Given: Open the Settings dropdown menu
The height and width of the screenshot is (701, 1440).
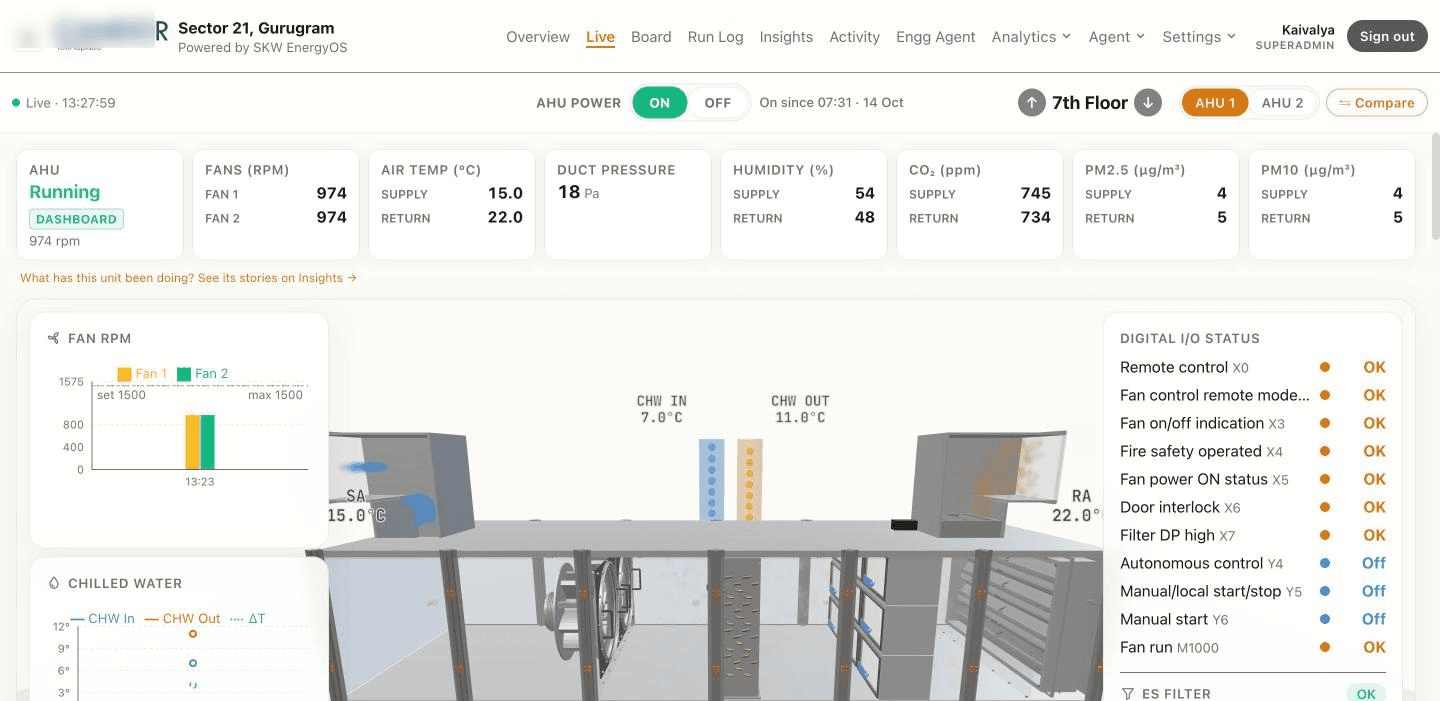Looking at the screenshot, I should point(1199,37).
